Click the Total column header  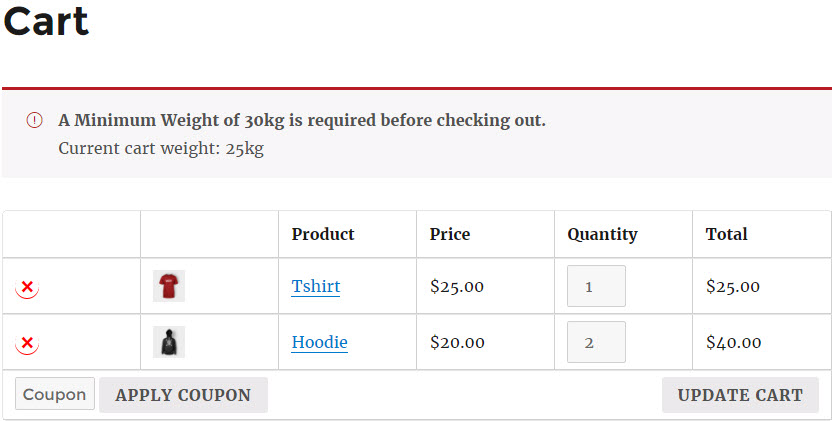point(726,234)
